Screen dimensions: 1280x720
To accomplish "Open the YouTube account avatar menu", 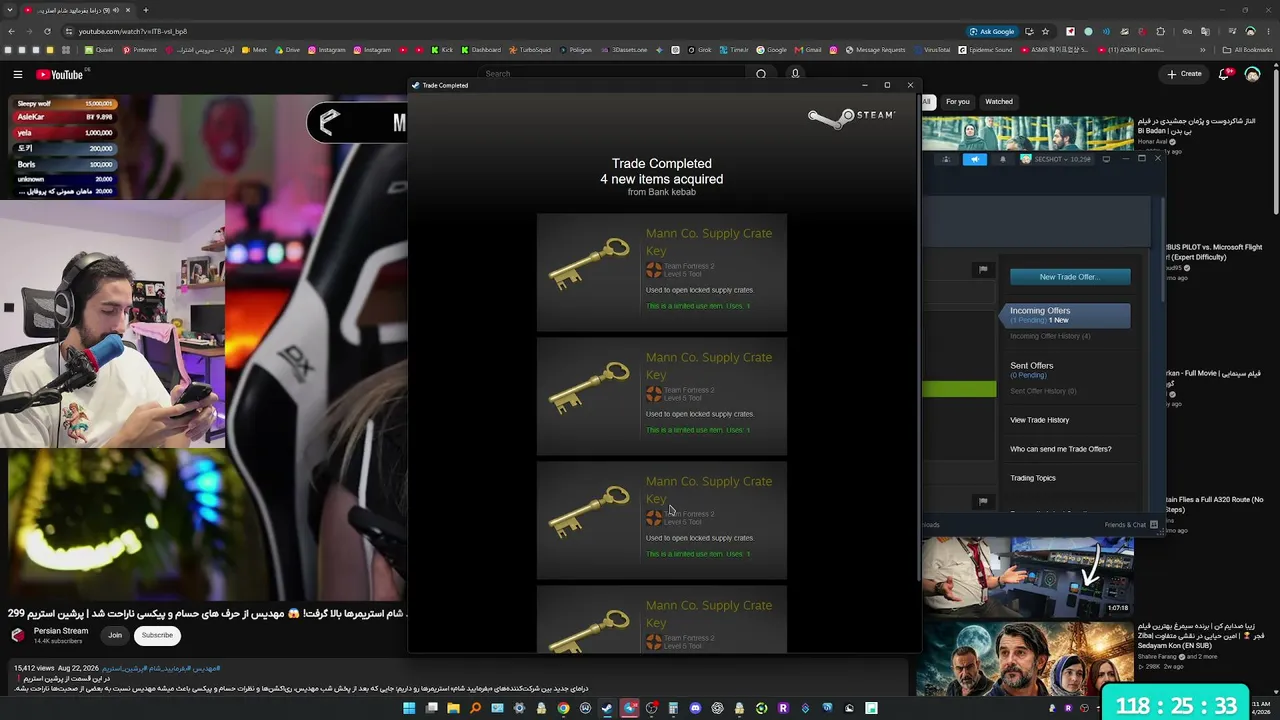I will pyautogui.click(x=1252, y=74).
